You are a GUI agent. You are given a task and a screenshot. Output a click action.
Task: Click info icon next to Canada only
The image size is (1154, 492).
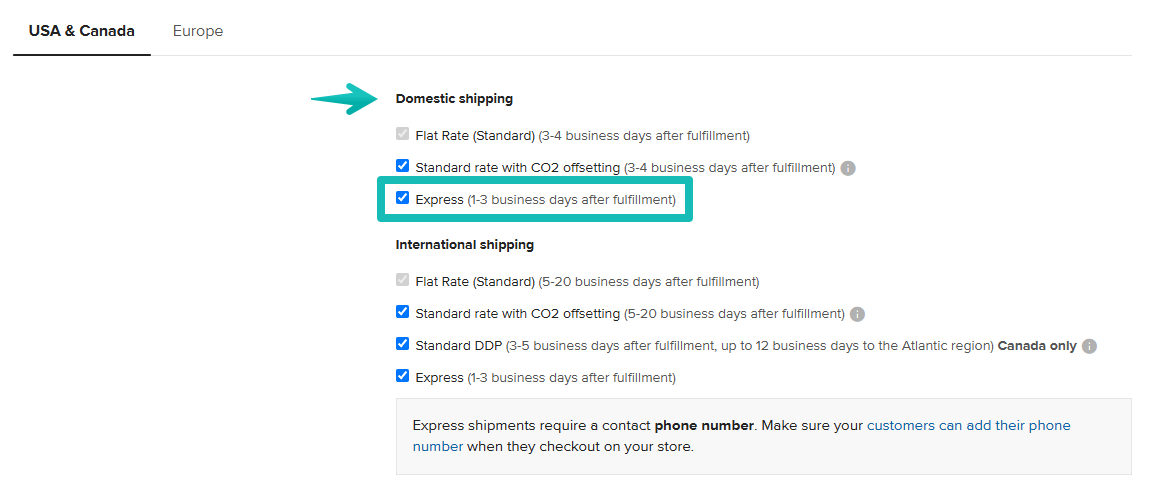point(1089,346)
